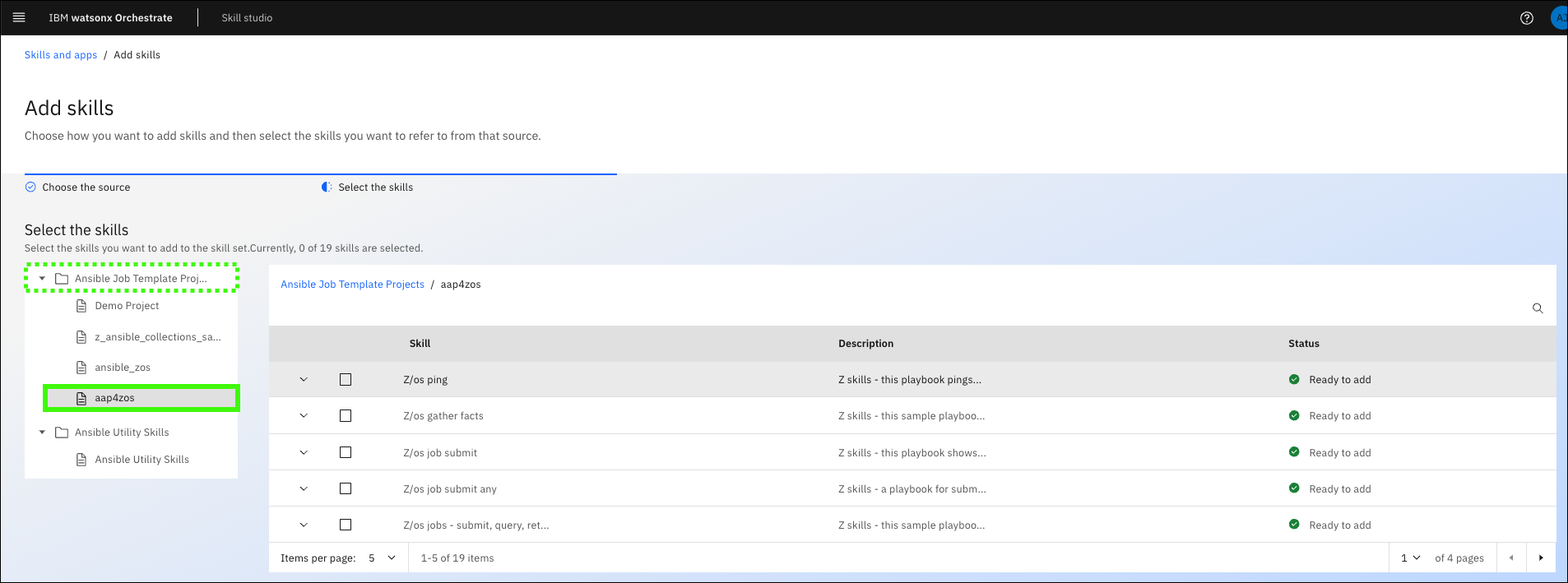Viewport: 1568px width, 583px height.
Task: Select the Z/os gather facts checkbox
Action: pos(346,416)
